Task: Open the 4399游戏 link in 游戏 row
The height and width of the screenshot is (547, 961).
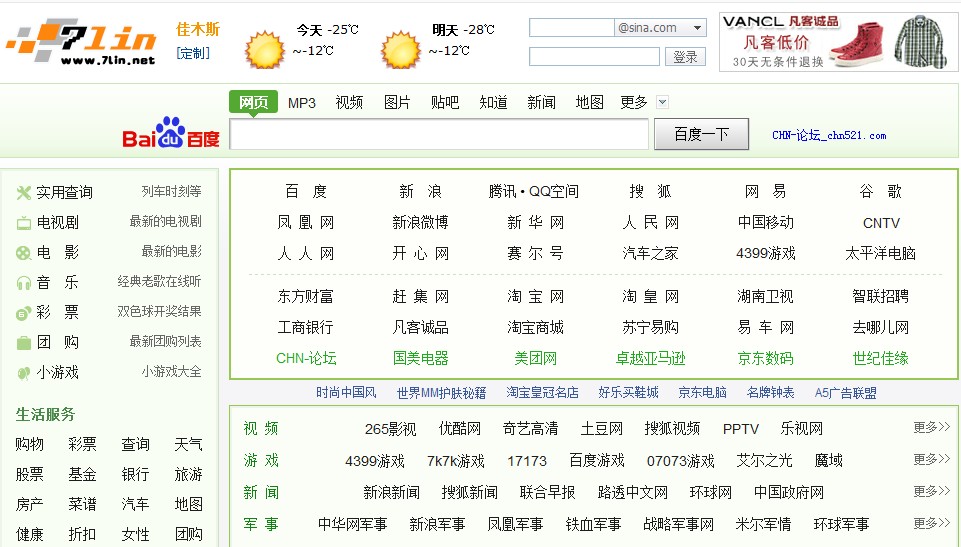Action: click(375, 461)
